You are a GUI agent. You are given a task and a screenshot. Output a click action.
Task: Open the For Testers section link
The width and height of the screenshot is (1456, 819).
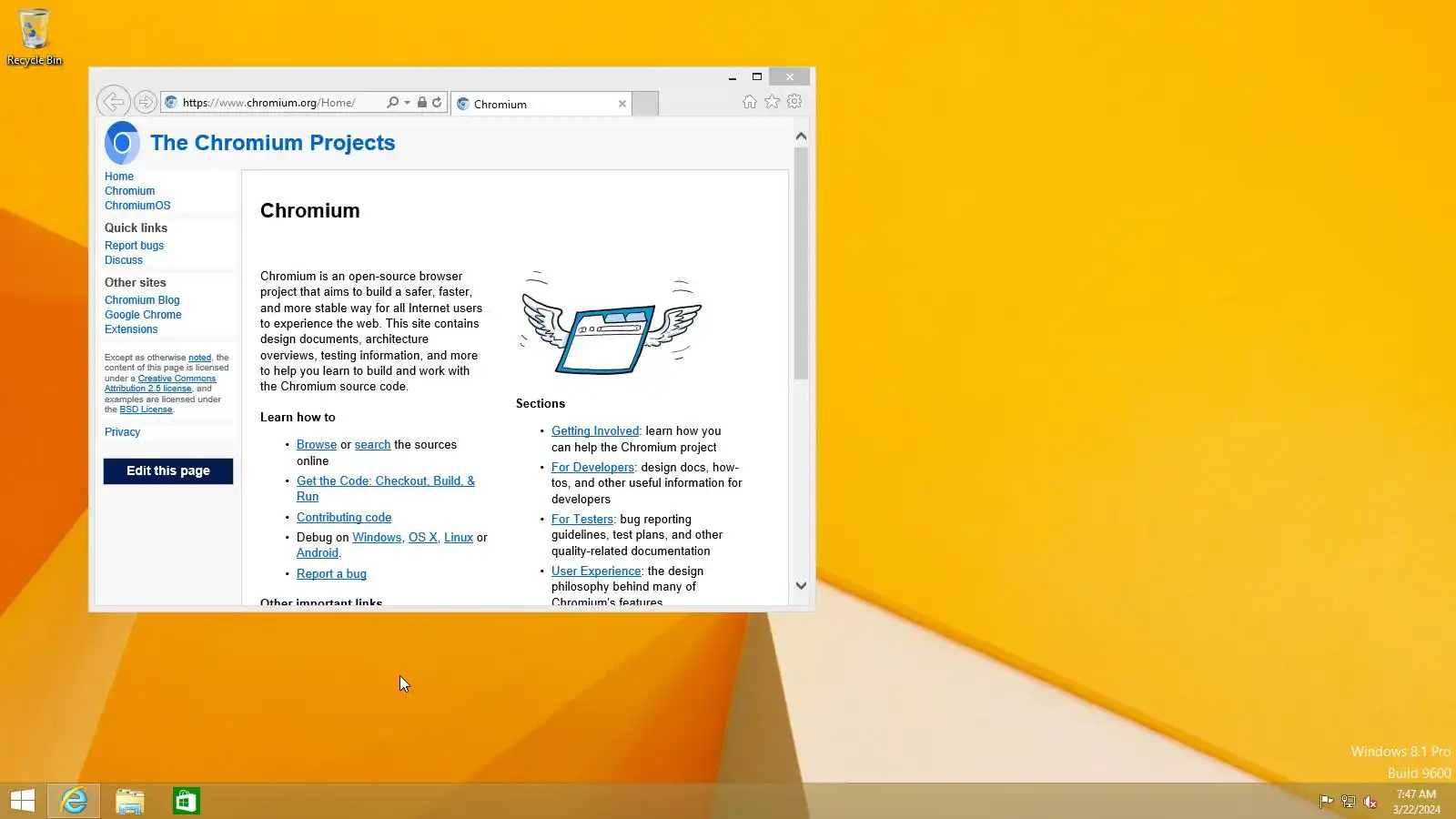coord(582,520)
